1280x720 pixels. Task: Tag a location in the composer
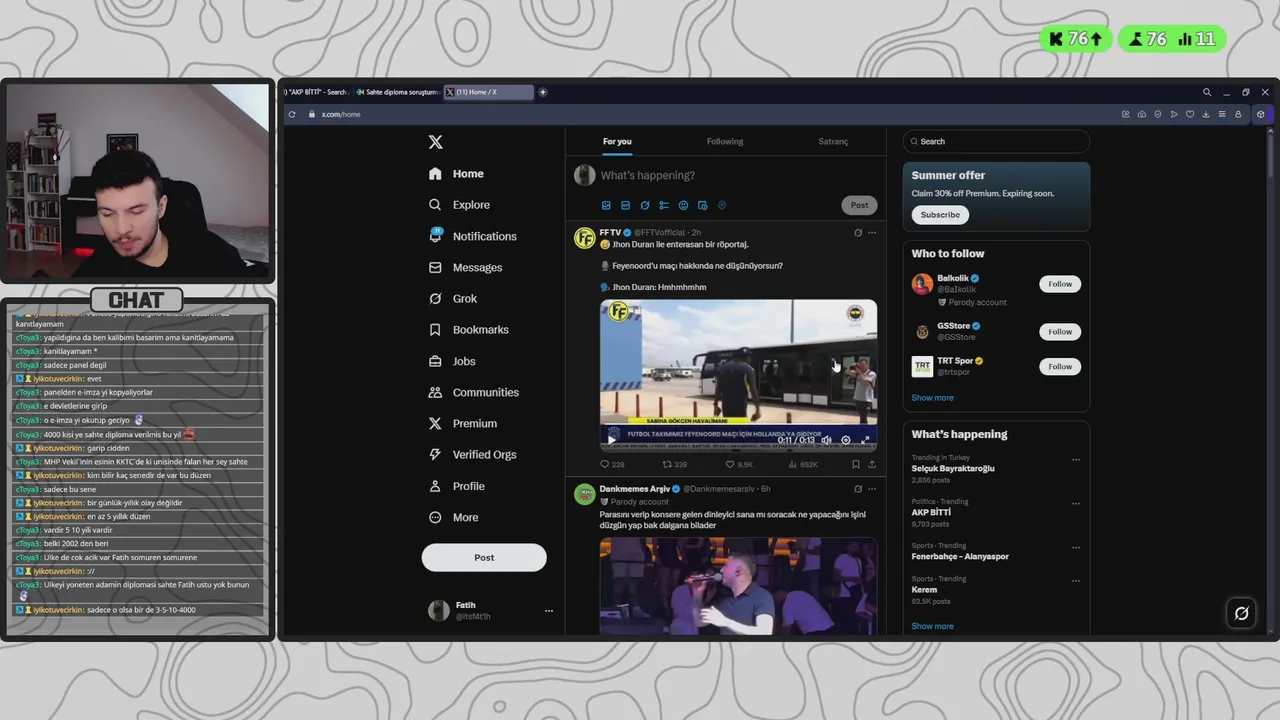(722, 205)
